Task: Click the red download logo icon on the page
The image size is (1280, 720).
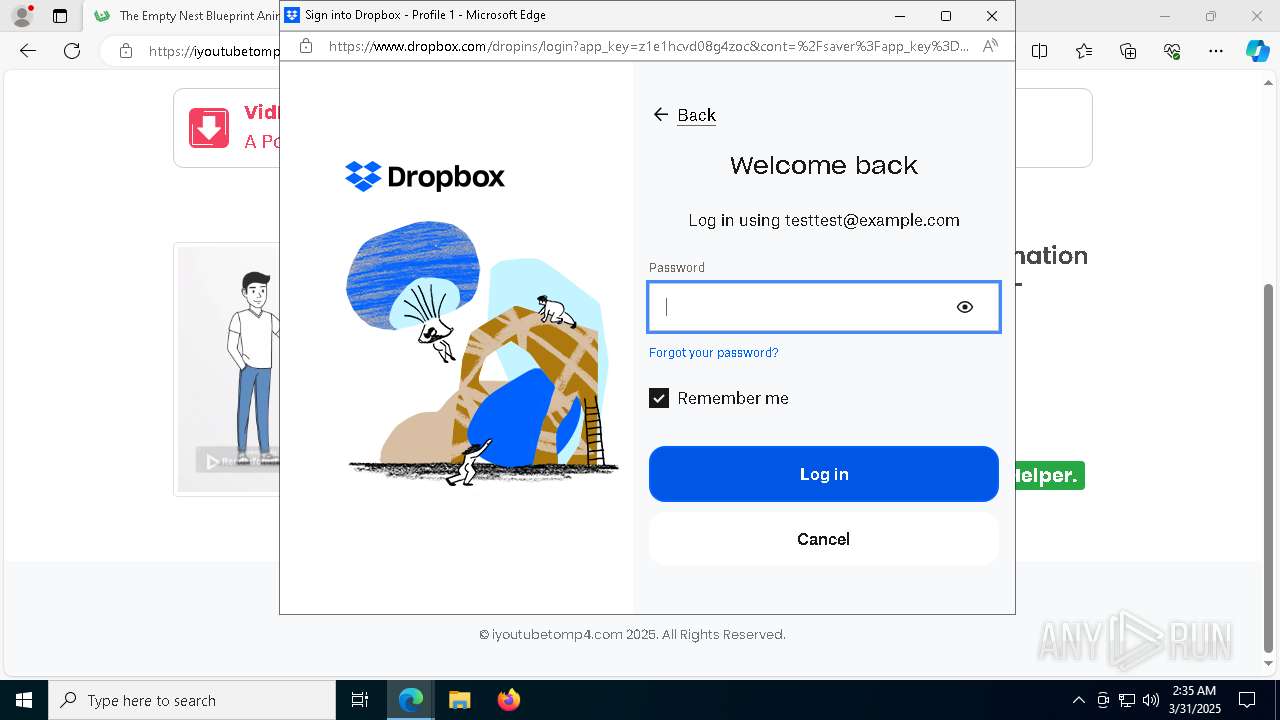Action: click(x=209, y=128)
